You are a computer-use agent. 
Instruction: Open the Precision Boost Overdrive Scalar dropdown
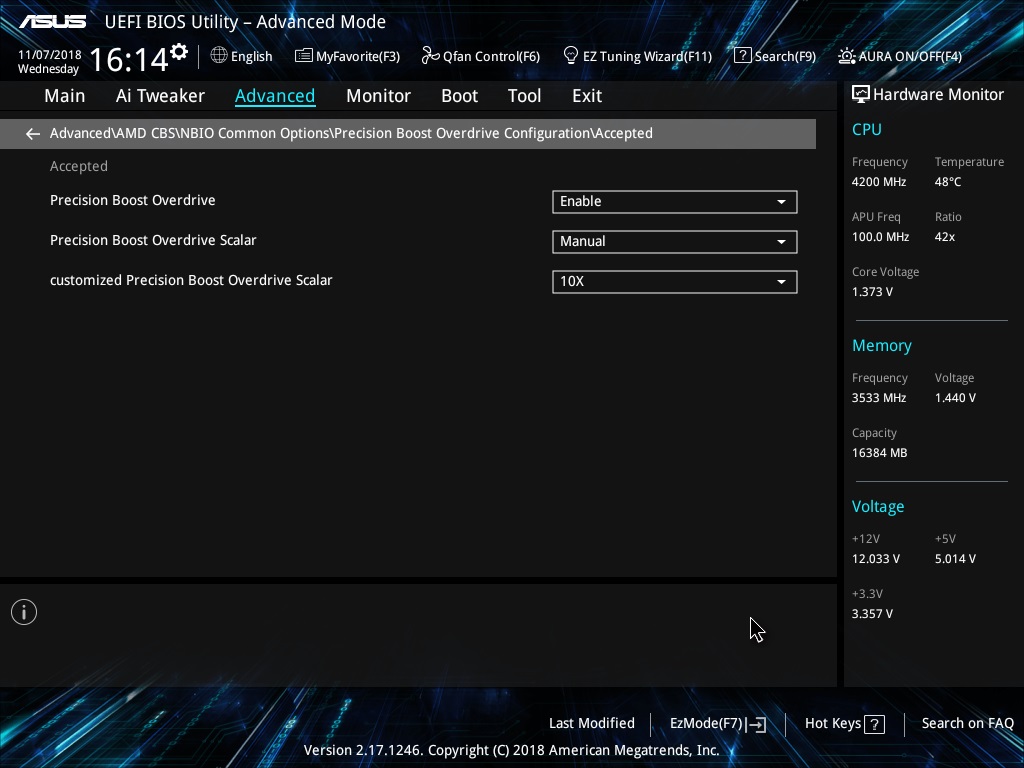675,242
